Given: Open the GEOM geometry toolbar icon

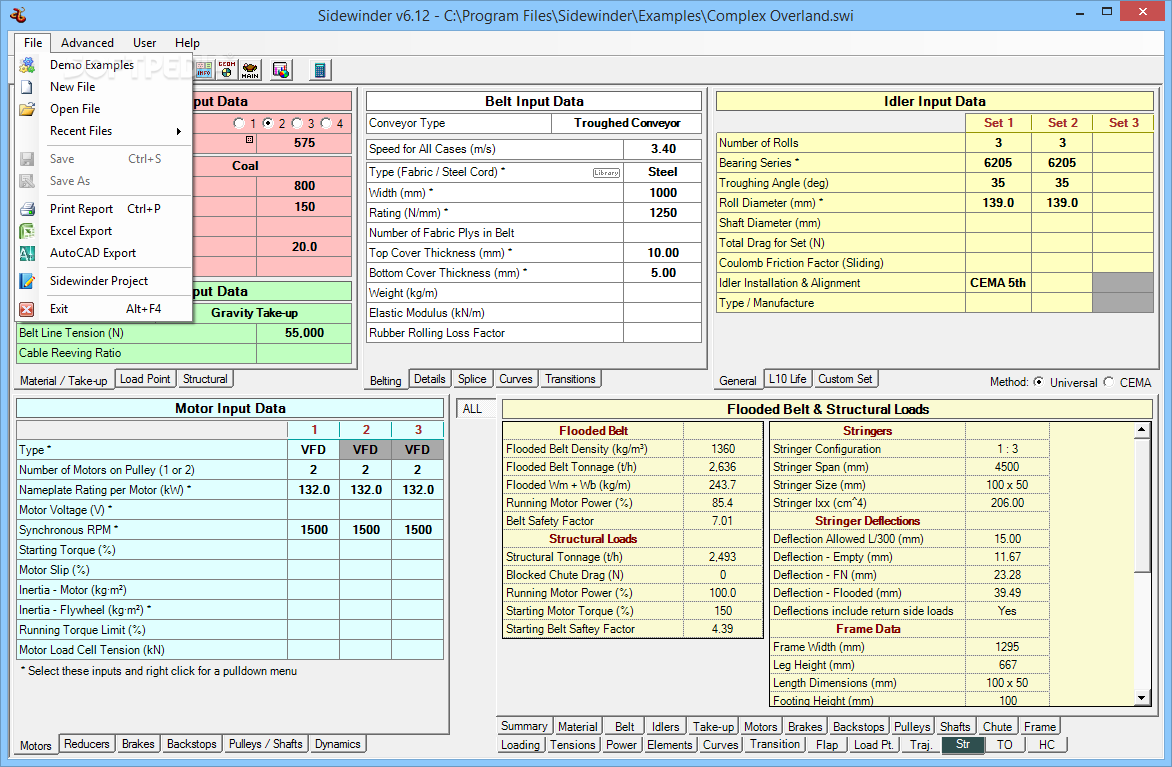Looking at the screenshot, I should click(x=226, y=70).
